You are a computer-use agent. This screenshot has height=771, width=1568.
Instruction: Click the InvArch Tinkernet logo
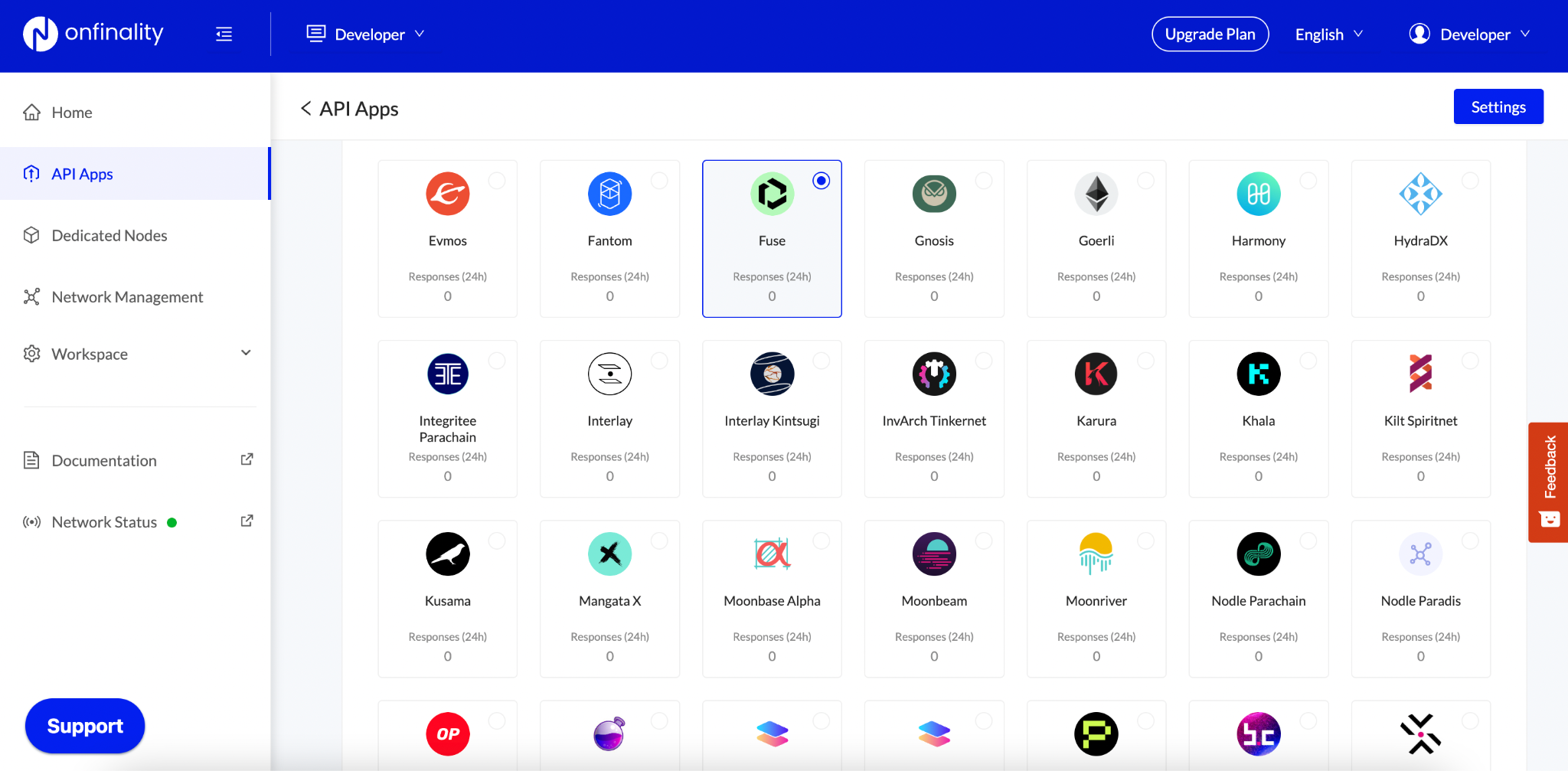click(x=934, y=374)
